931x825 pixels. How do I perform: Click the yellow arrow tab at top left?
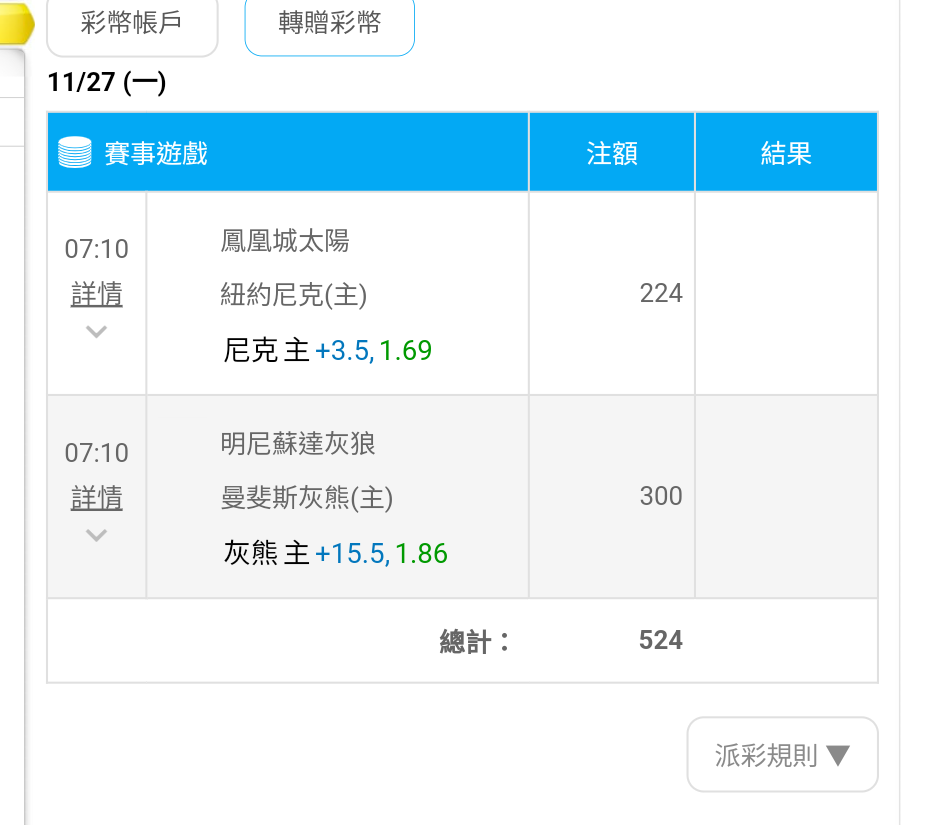17,22
